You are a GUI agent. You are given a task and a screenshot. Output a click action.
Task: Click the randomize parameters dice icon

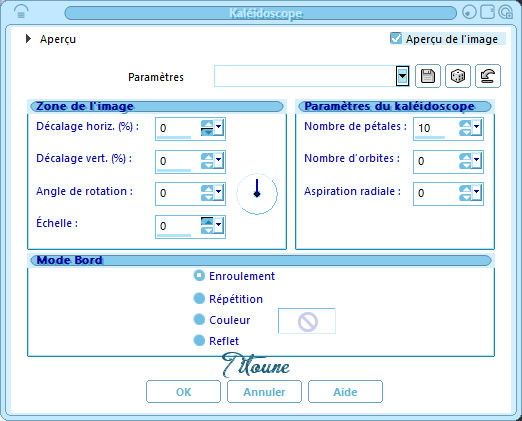coord(458,76)
